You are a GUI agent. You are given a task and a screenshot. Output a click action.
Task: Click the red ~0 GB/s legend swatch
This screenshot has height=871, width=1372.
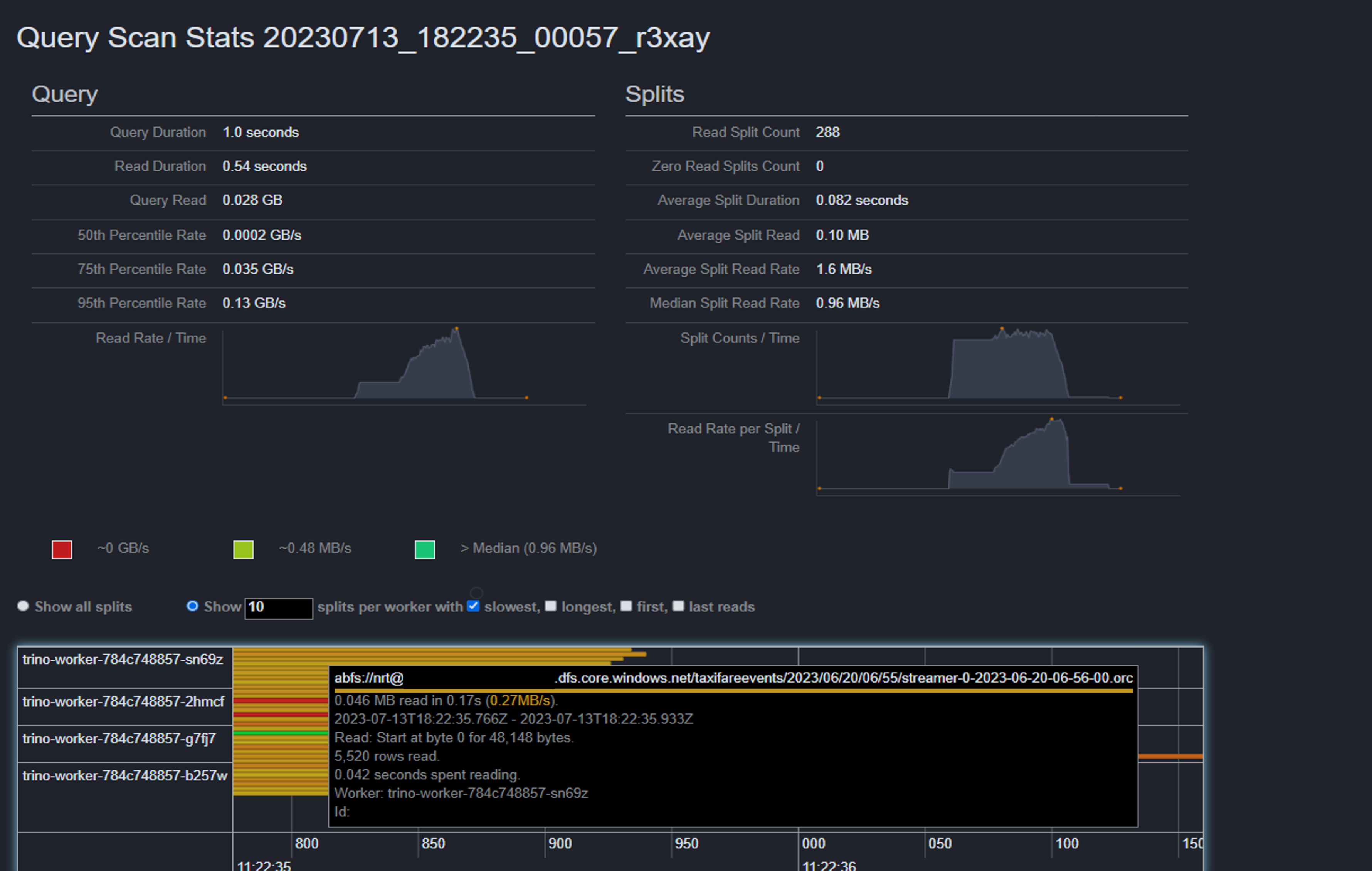[62, 550]
